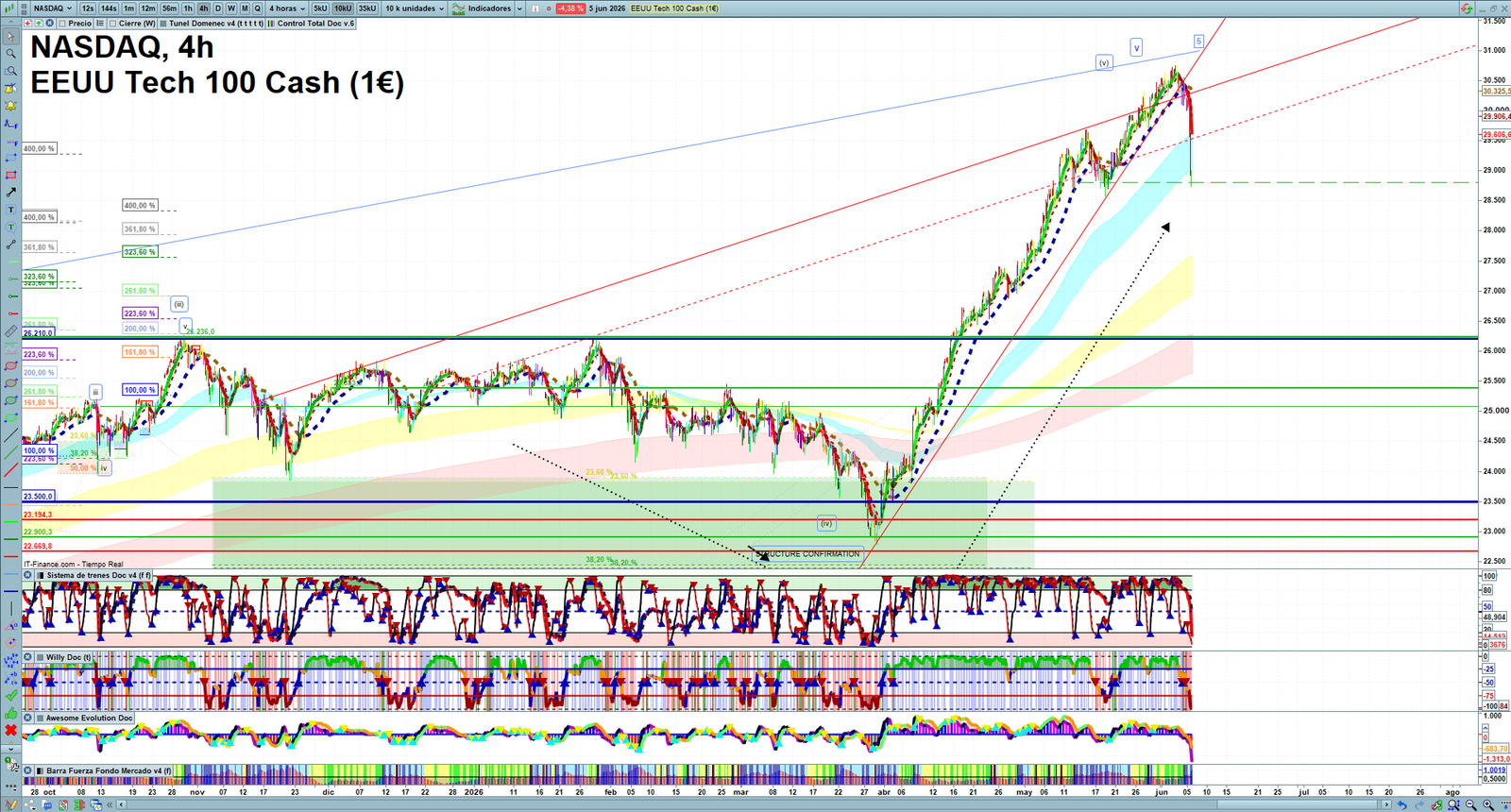Select the rectangle drawing tool
1511x812 pixels.
pyautogui.click(x=11, y=158)
